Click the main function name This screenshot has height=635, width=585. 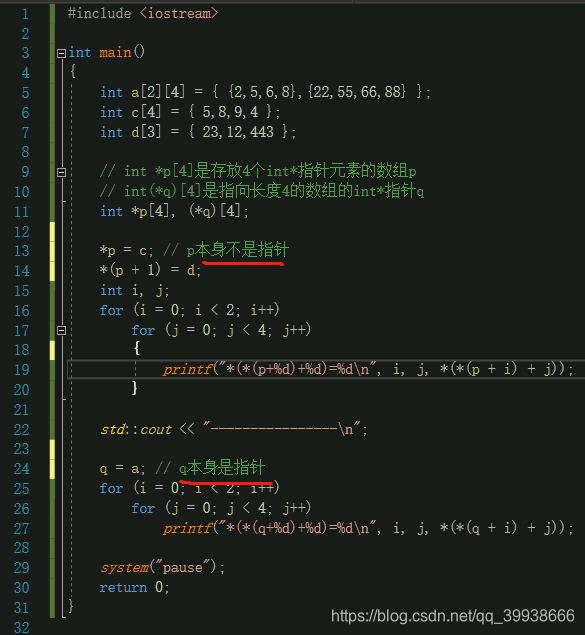click(115, 52)
